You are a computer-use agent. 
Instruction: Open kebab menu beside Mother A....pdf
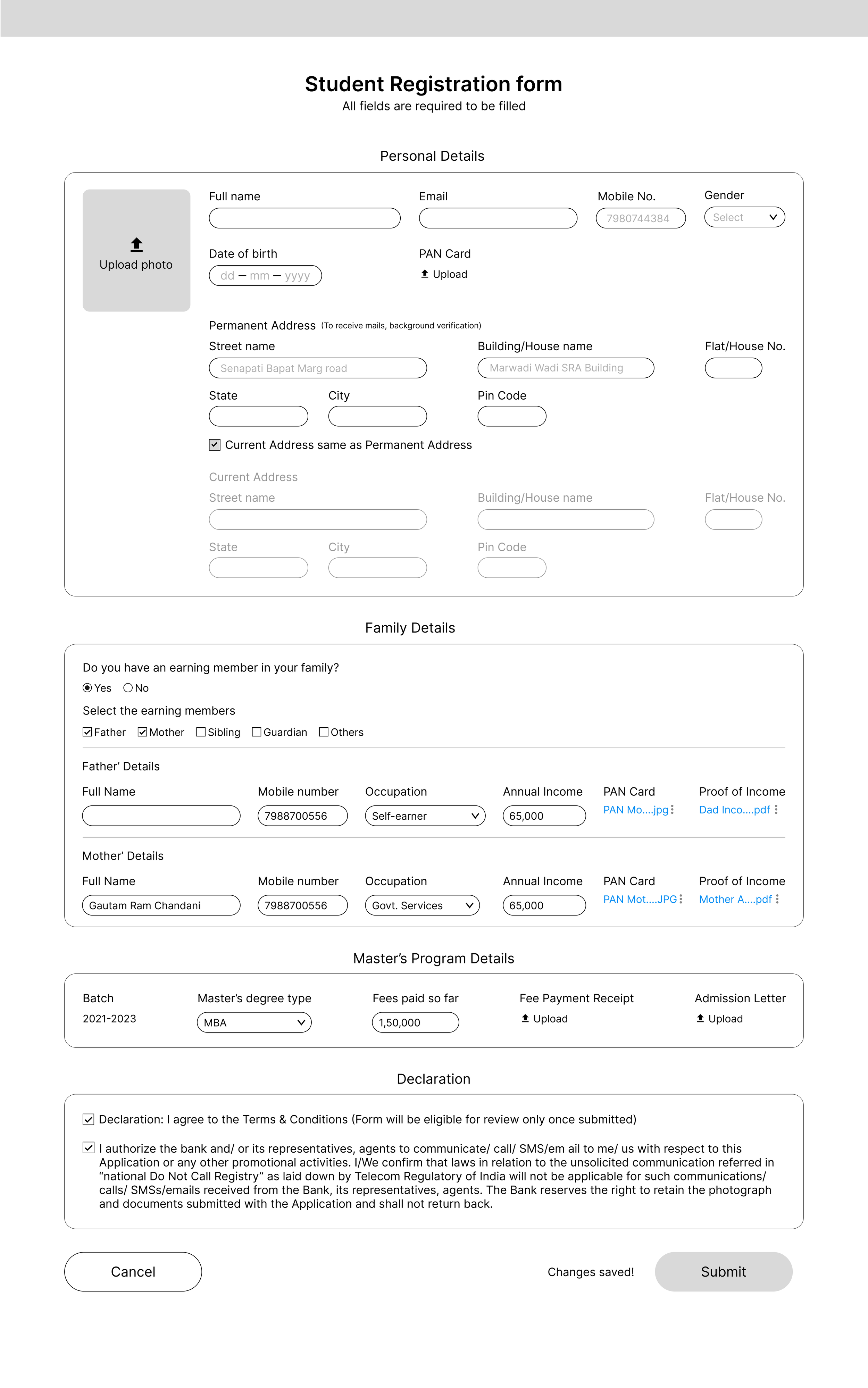[777, 899]
